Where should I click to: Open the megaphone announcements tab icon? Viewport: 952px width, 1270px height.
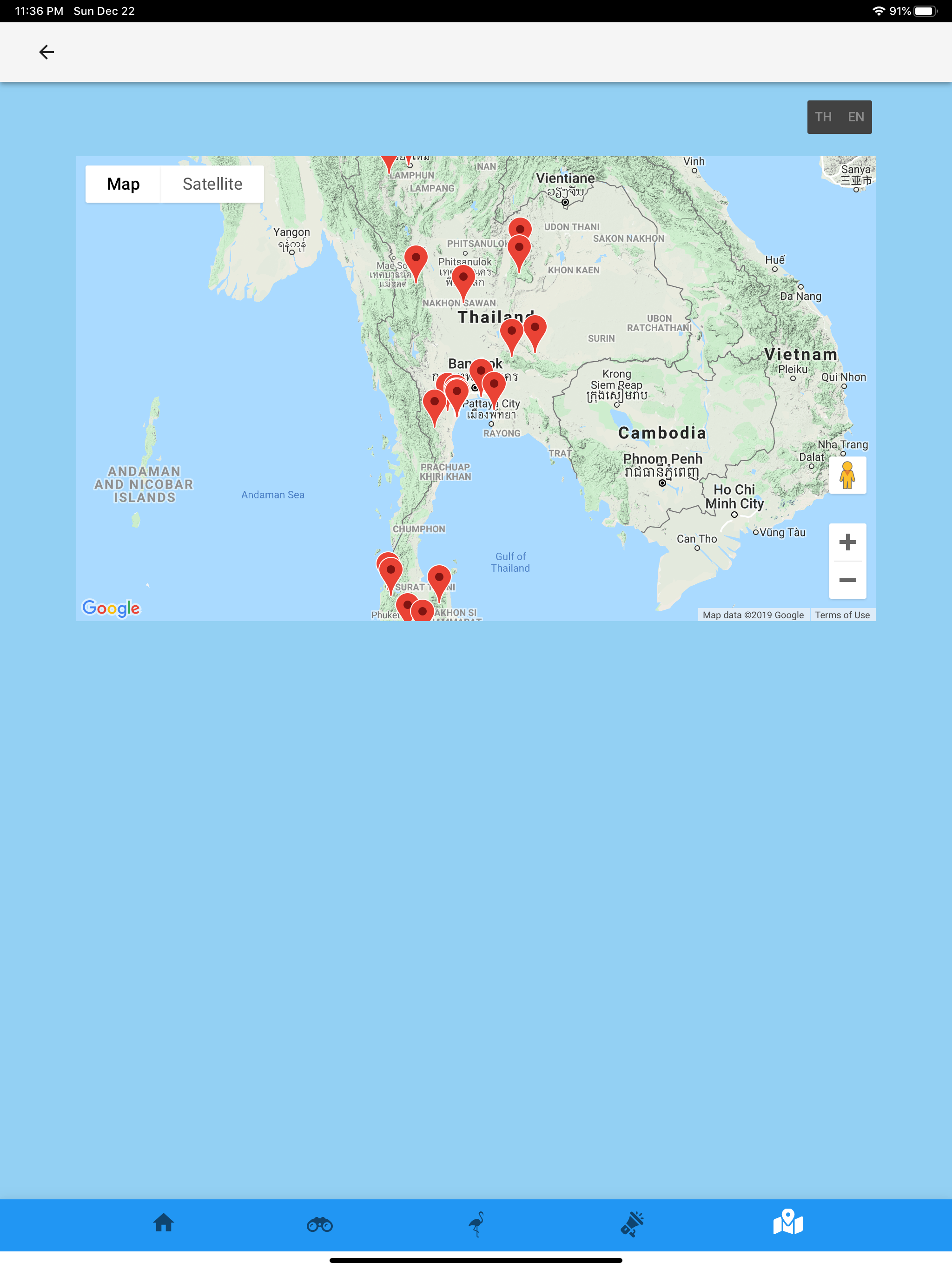(x=632, y=1224)
